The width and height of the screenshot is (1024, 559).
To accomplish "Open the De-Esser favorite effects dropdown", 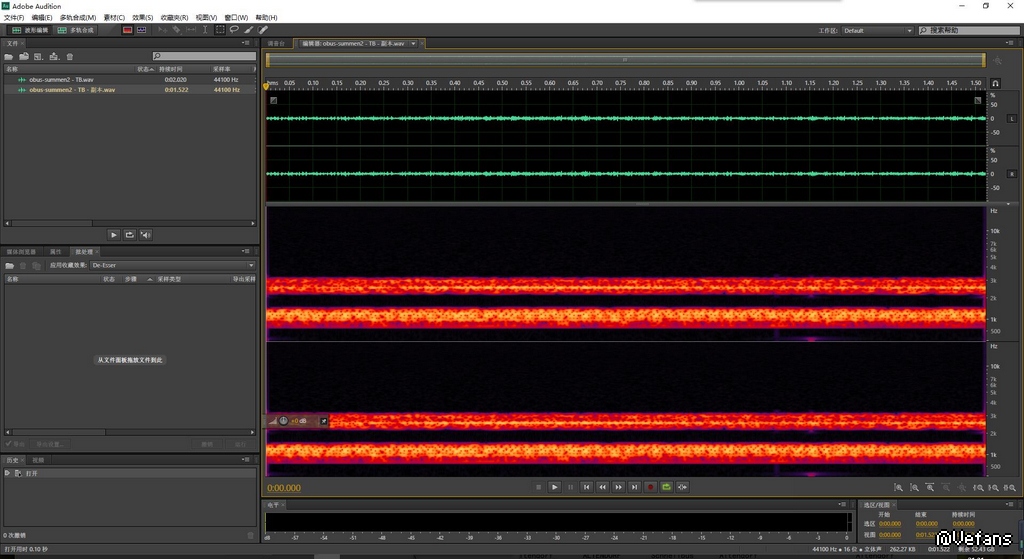I will 172,265.
